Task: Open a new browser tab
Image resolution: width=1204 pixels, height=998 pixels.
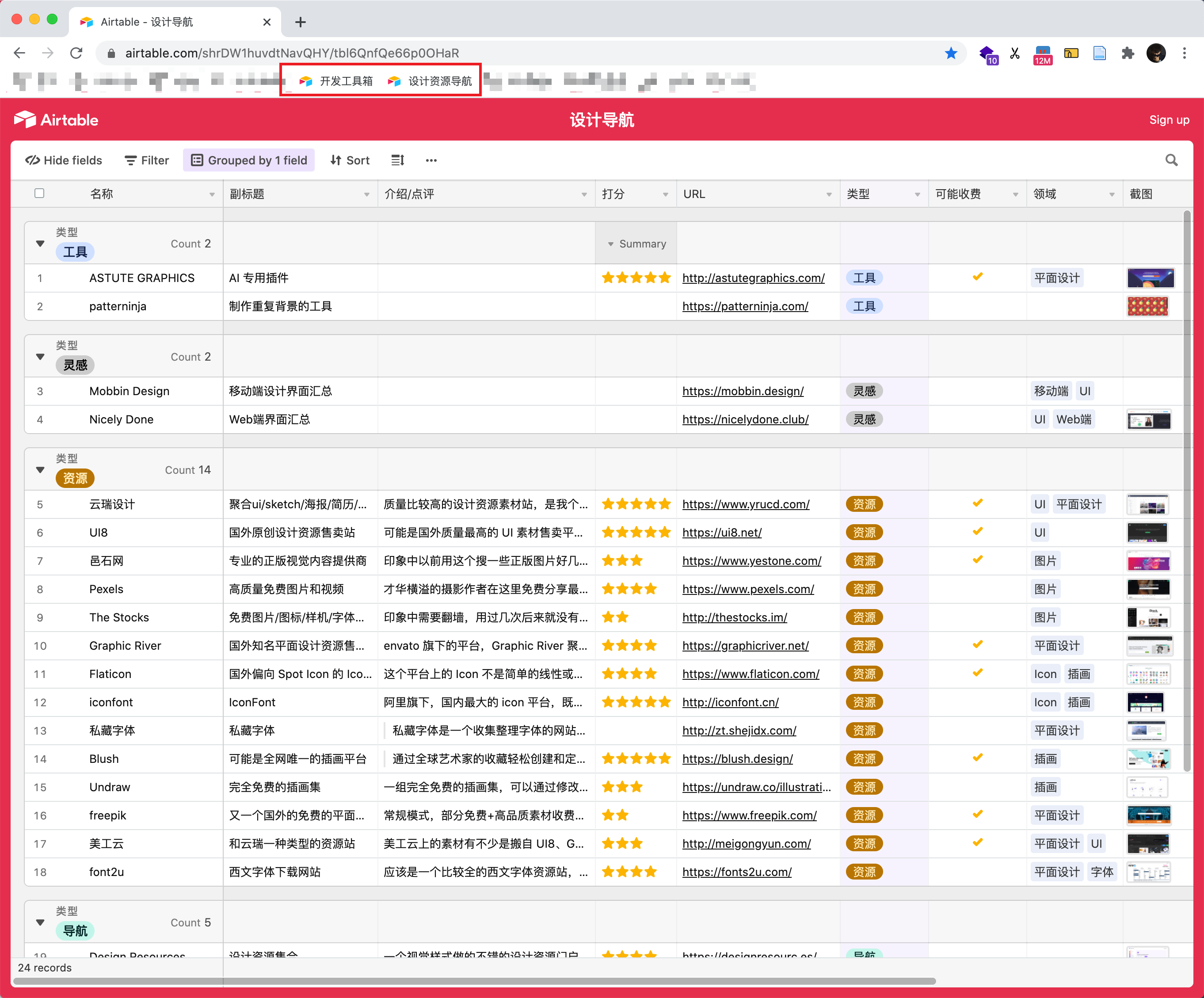Action: [x=301, y=23]
